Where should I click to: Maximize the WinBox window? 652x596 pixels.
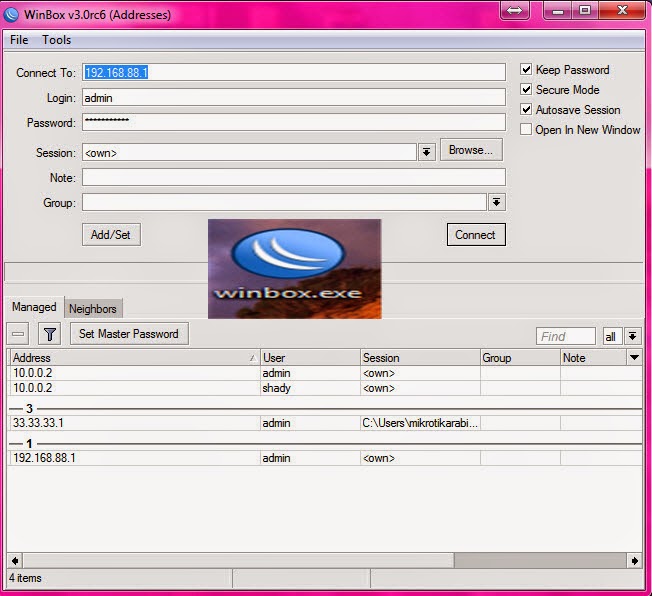point(585,10)
